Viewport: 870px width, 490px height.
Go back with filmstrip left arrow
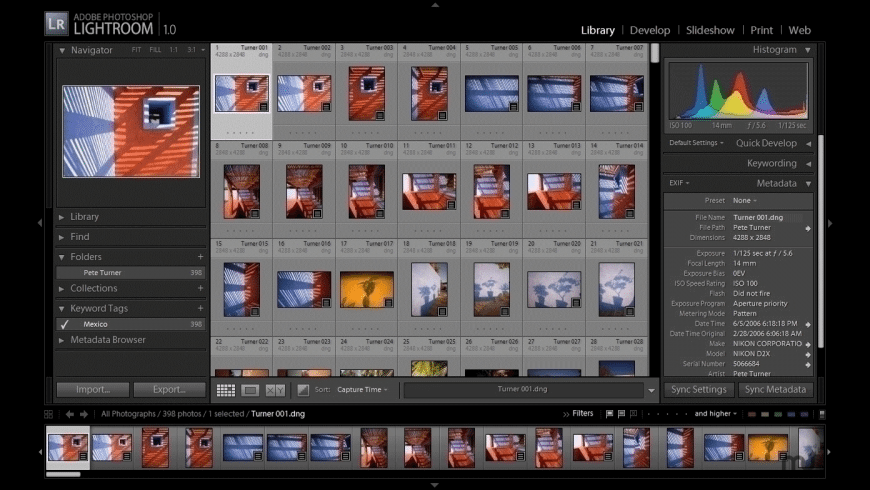(x=70, y=413)
